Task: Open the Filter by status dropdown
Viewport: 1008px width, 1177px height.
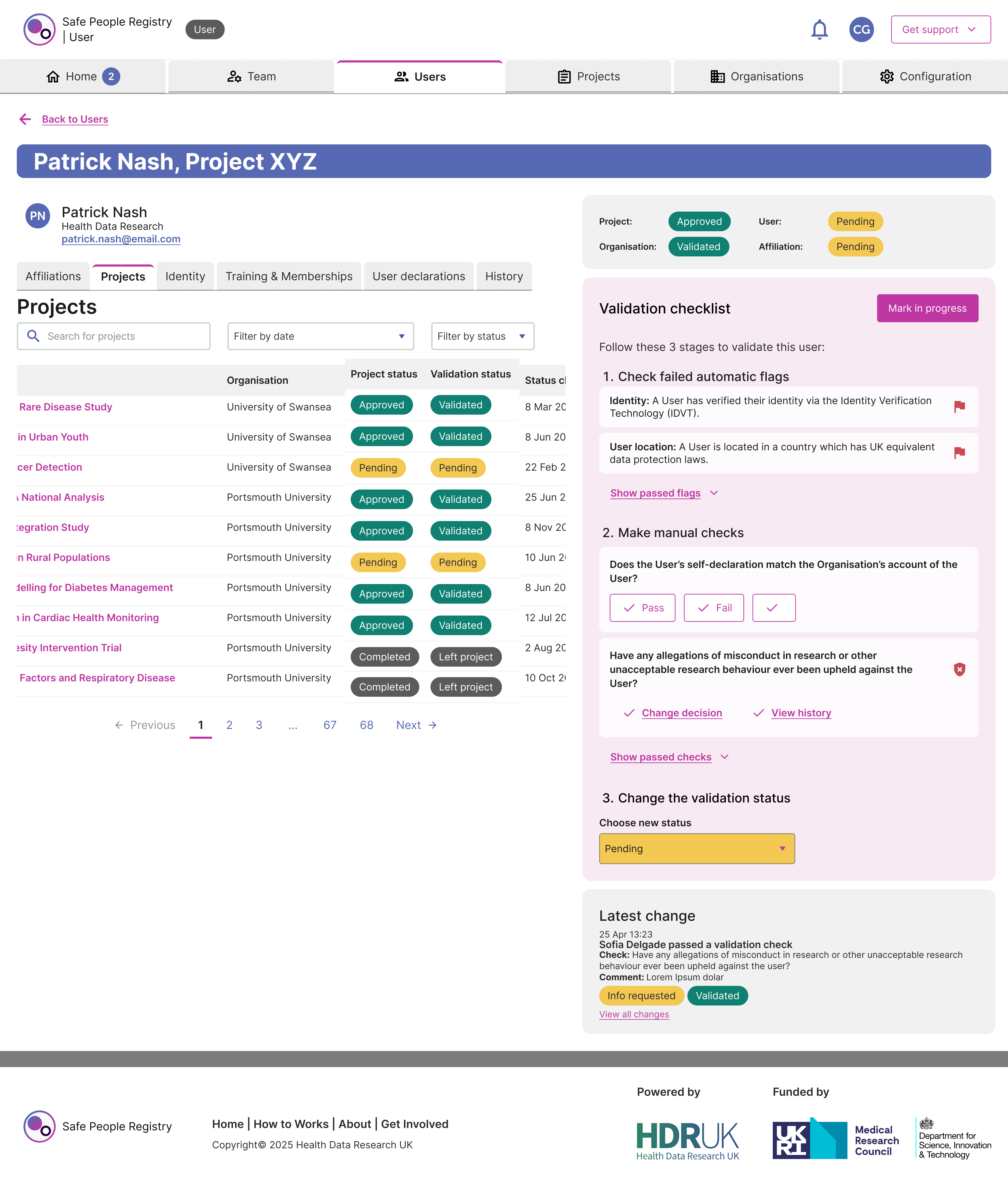Action: click(x=483, y=336)
